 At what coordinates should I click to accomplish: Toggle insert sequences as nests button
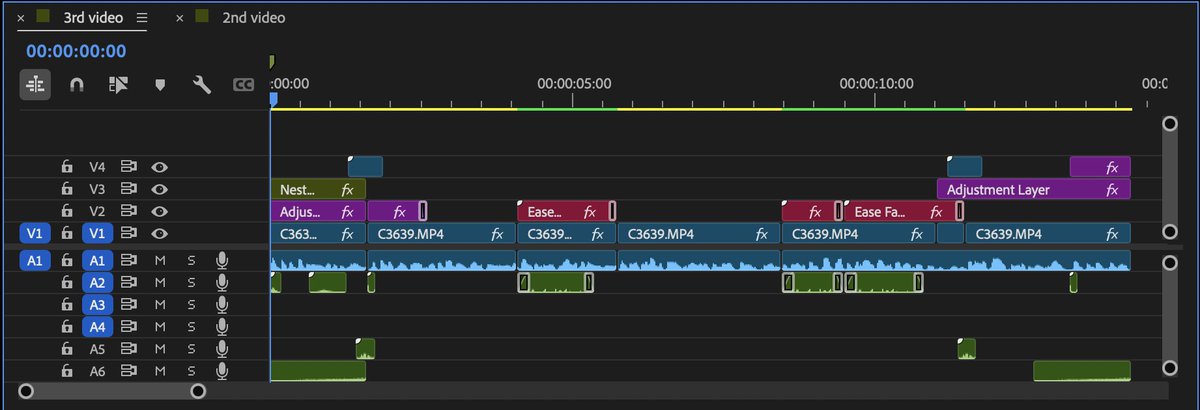tap(34, 85)
